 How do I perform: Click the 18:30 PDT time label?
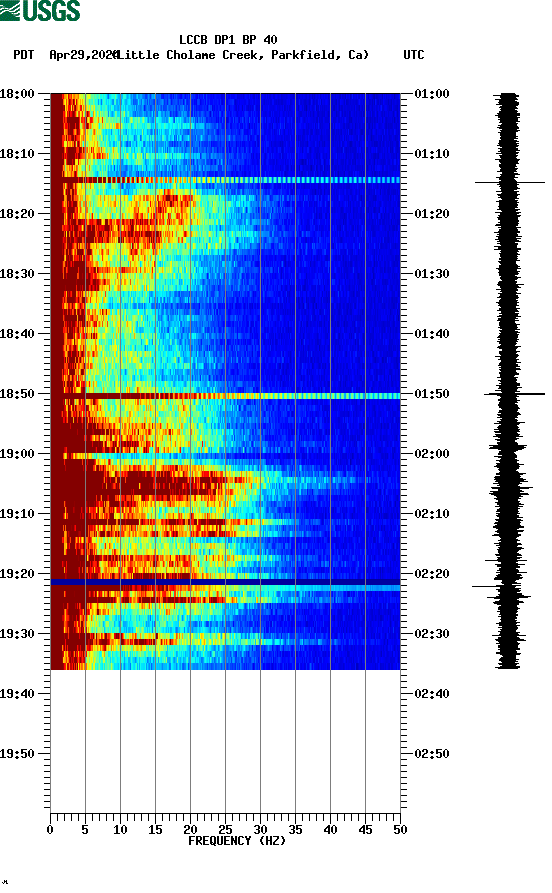pos(17,274)
